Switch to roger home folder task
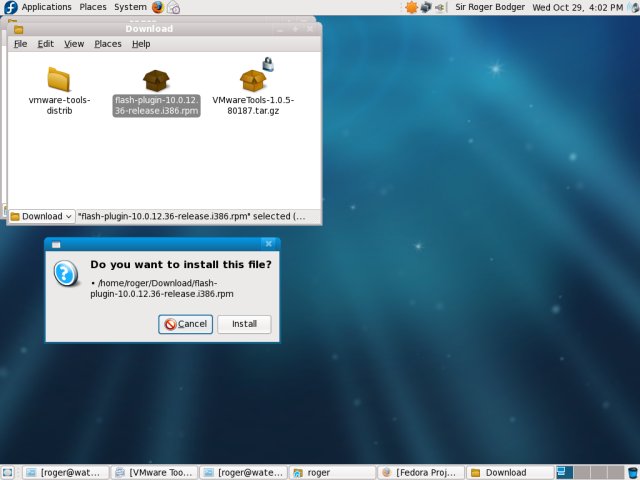 332,472
